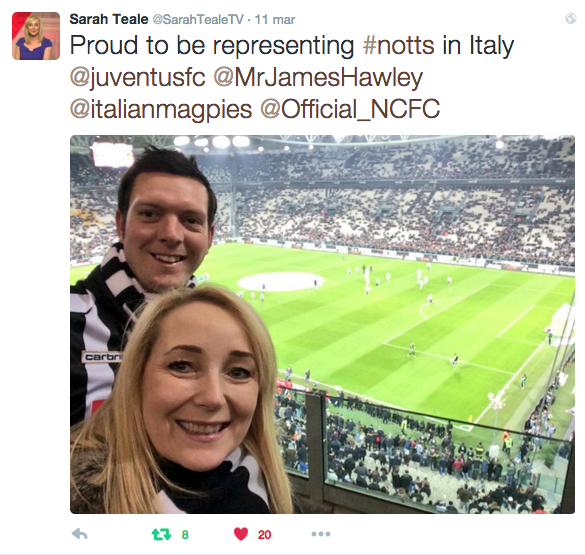Open the #notts hashtag

click(x=399, y=45)
